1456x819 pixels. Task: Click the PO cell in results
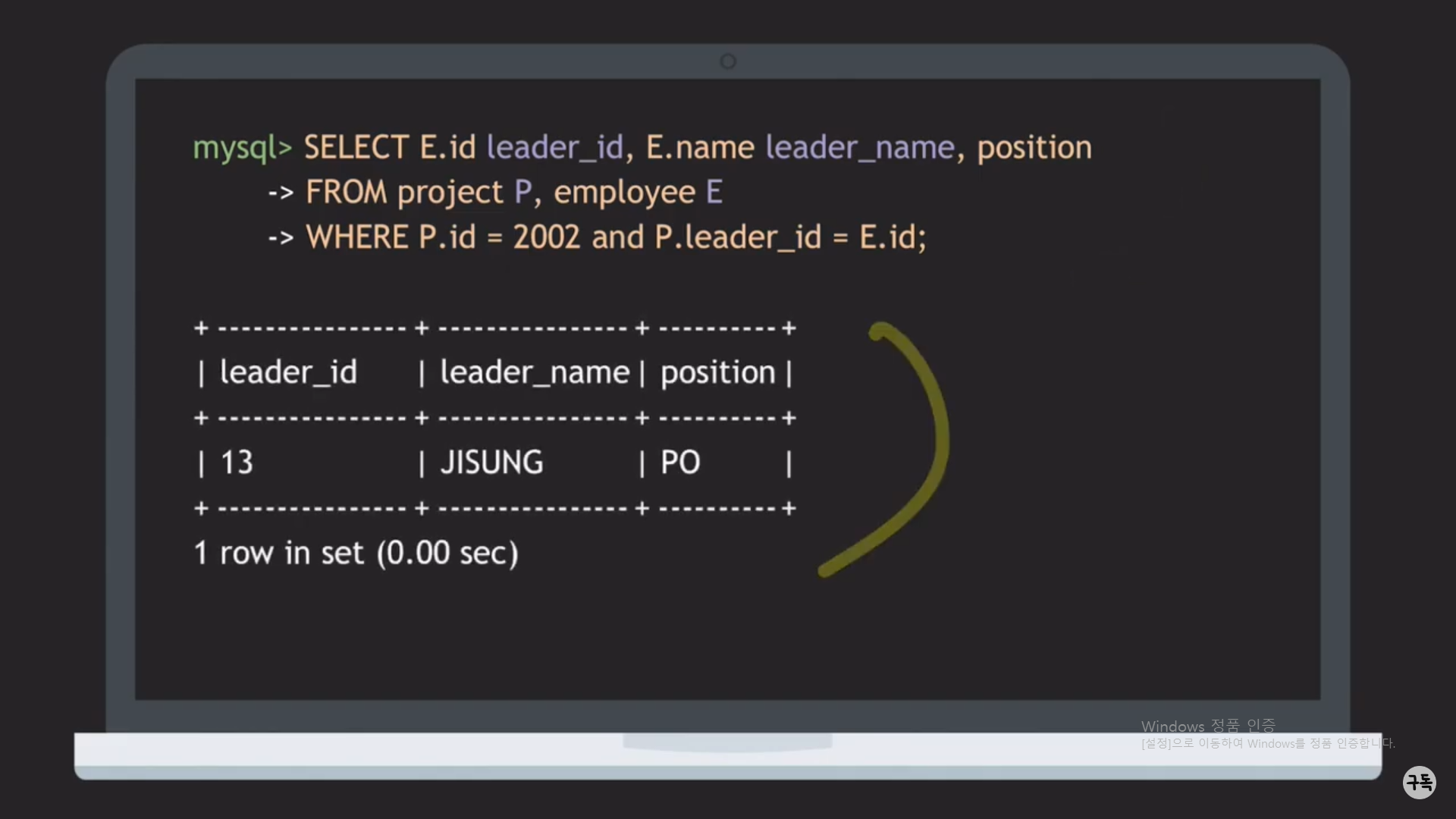coord(680,463)
